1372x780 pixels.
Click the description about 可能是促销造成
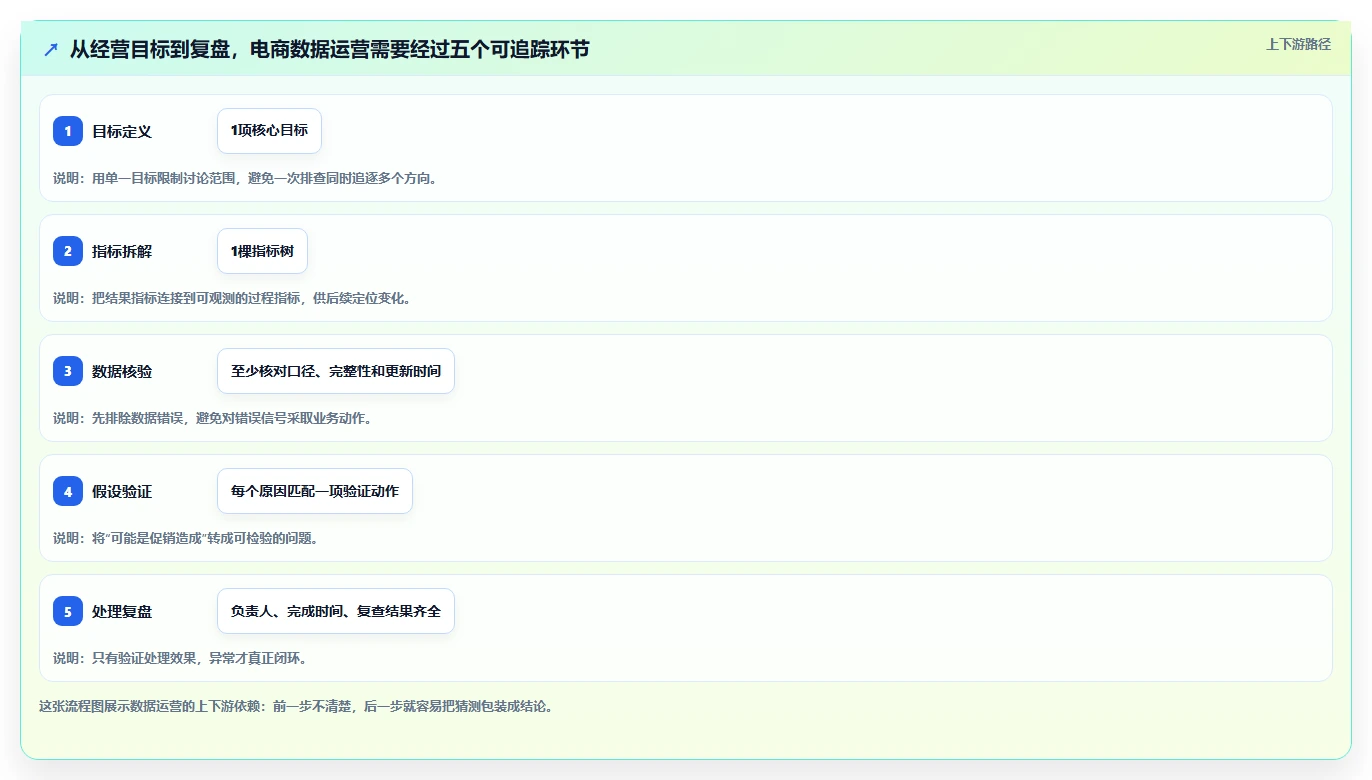tap(186, 538)
